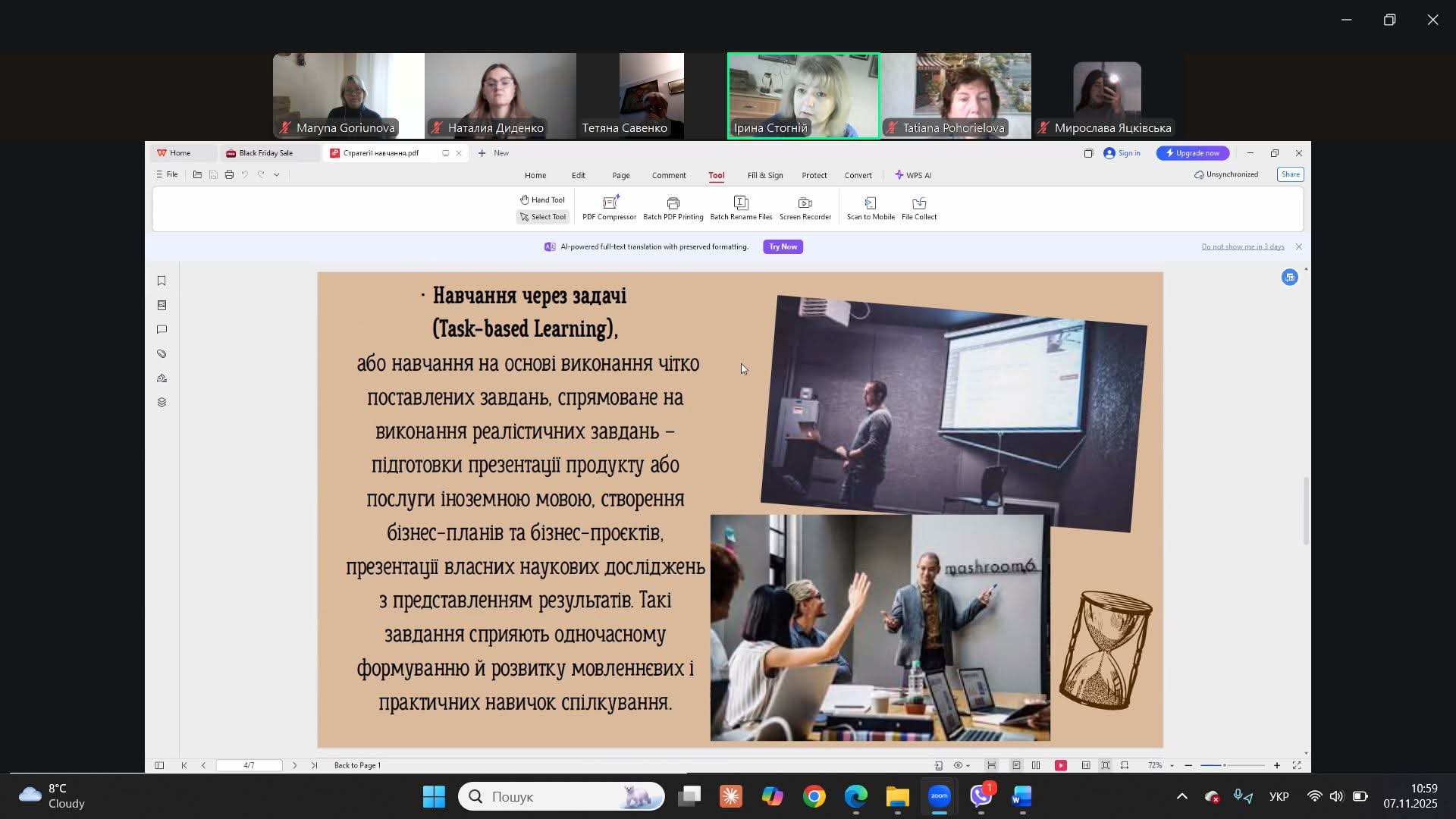Activate the Hand Tool

[542, 200]
